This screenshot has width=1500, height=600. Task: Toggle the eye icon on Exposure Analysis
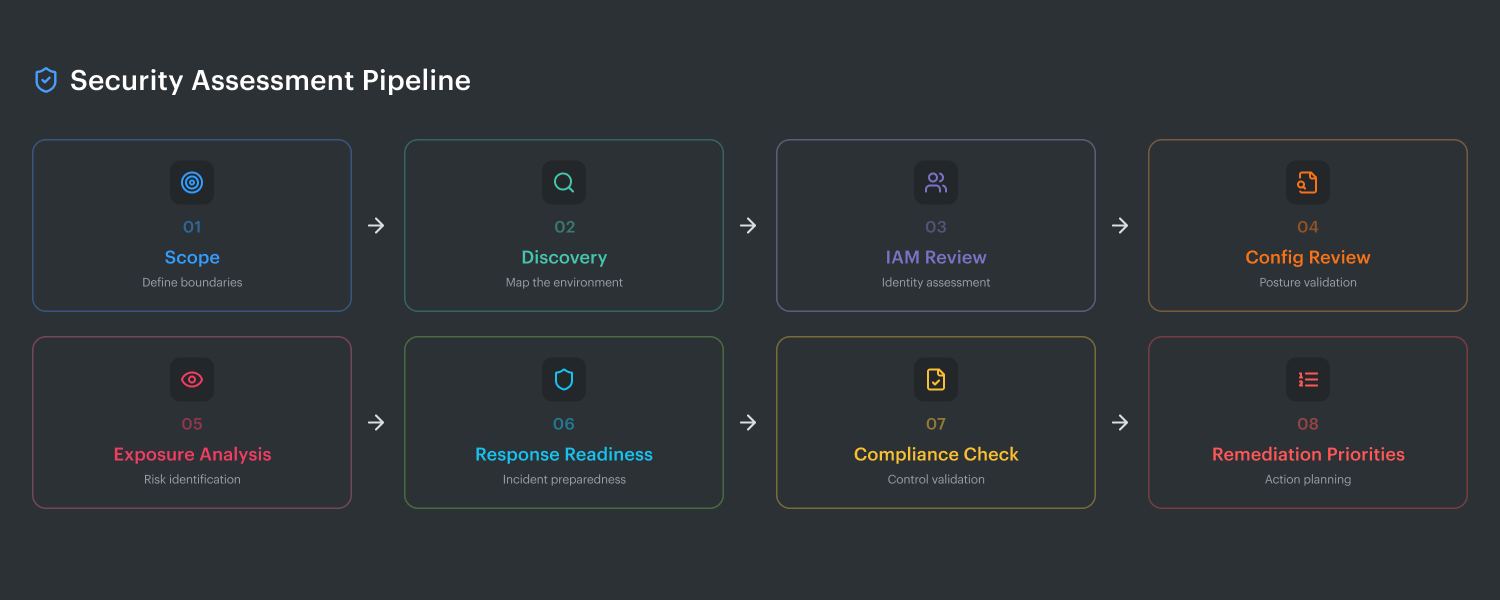click(191, 379)
